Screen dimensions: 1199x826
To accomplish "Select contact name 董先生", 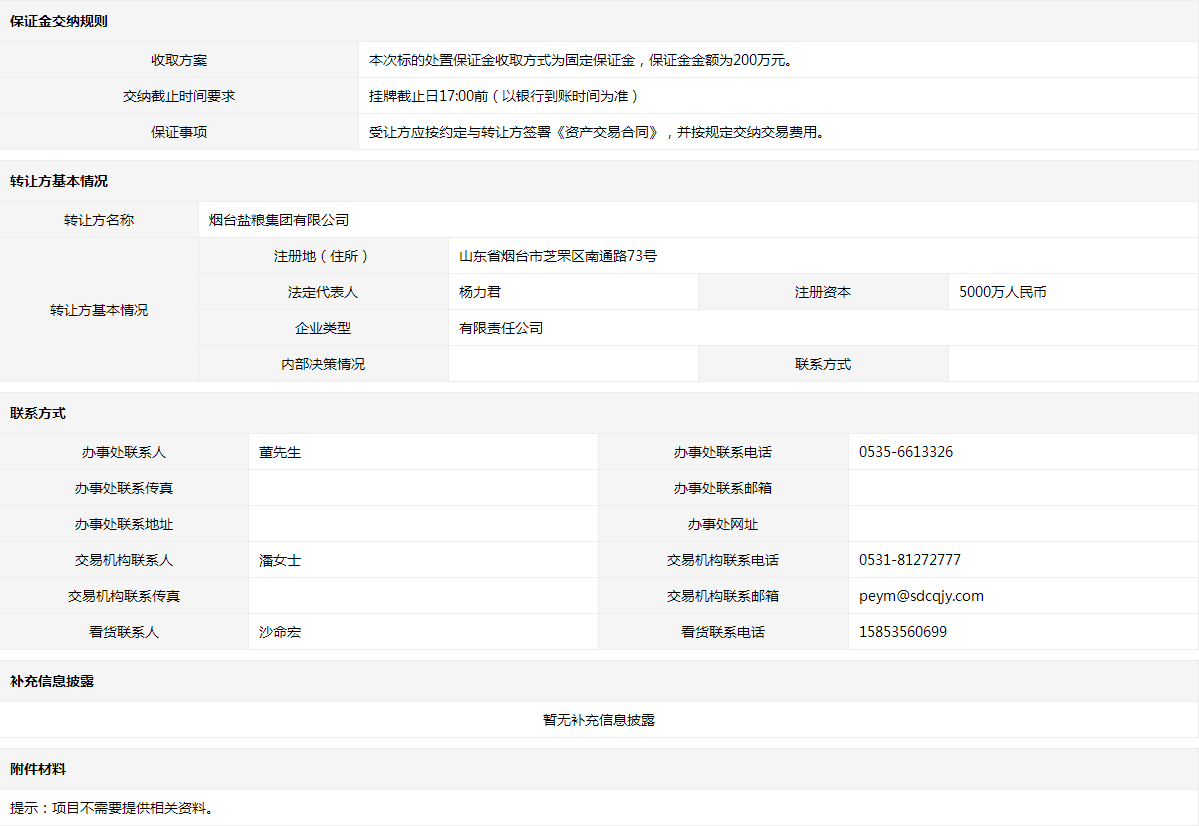I will 280,452.
